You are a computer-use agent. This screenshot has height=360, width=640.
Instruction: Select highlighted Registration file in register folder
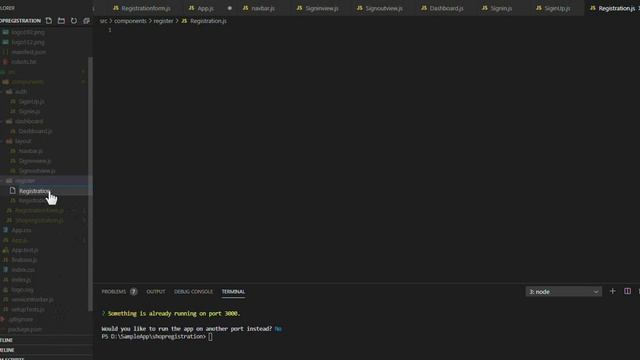coord(33,191)
